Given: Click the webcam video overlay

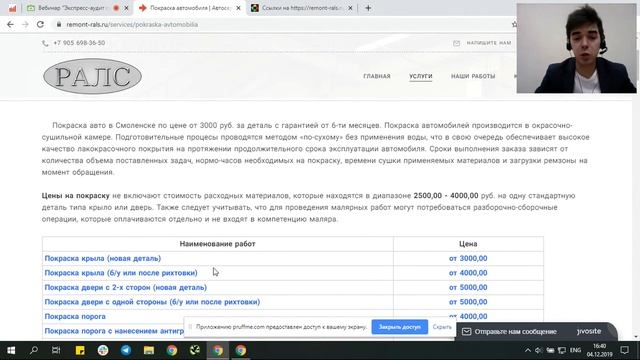Looking at the screenshot, I should point(576,48).
